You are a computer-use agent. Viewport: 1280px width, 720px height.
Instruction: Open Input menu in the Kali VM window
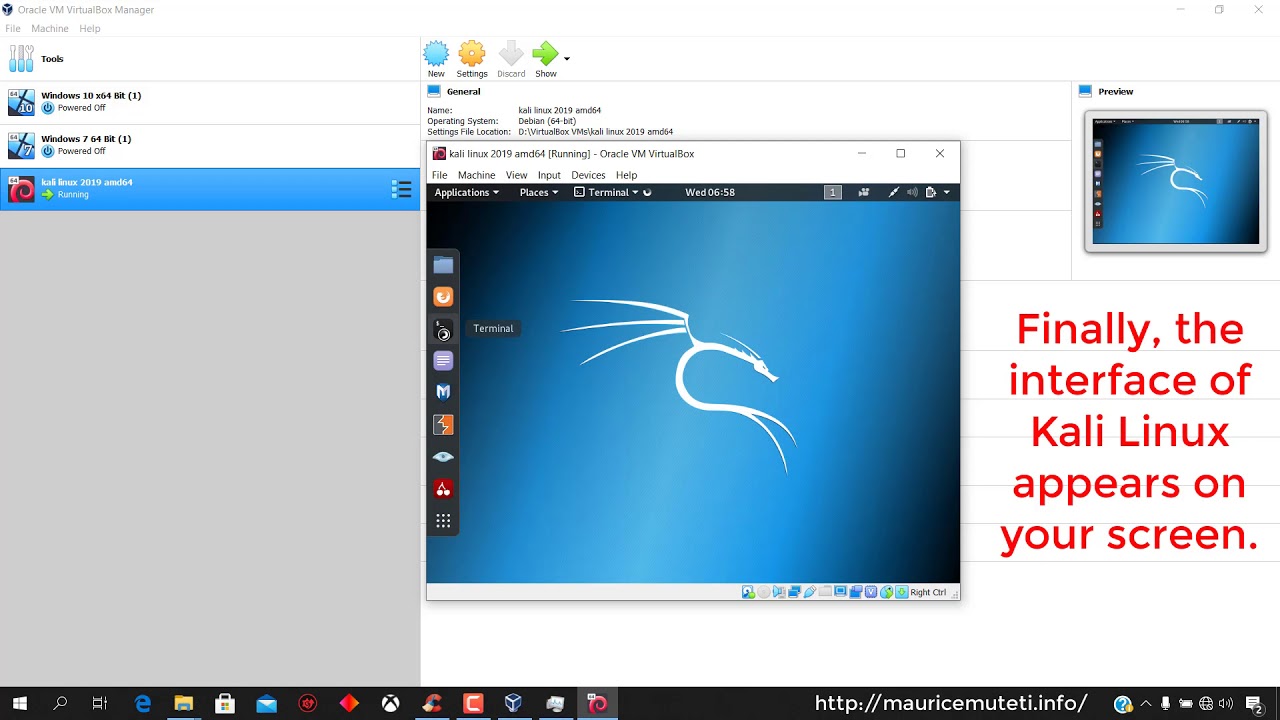click(549, 175)
